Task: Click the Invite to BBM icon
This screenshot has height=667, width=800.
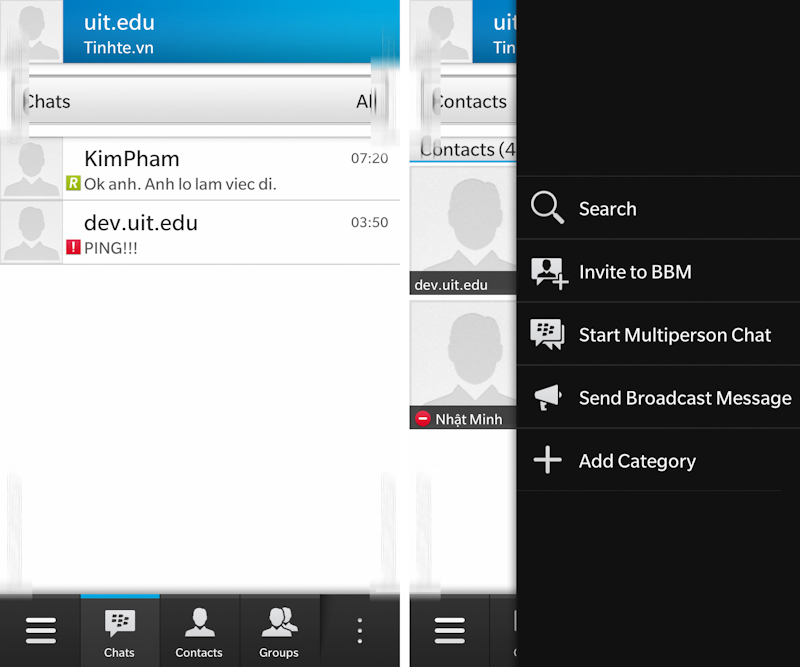Action: (549, 272)
